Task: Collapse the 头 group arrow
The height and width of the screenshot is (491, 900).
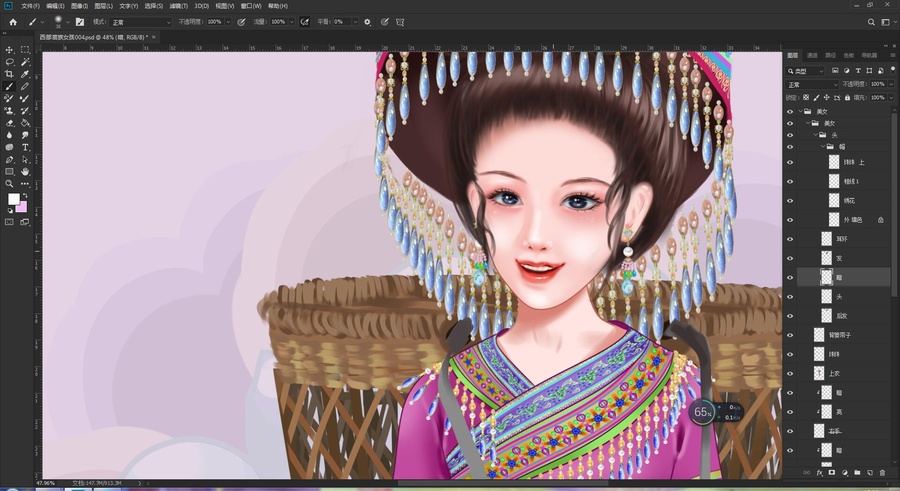Action: pos(815,135)
